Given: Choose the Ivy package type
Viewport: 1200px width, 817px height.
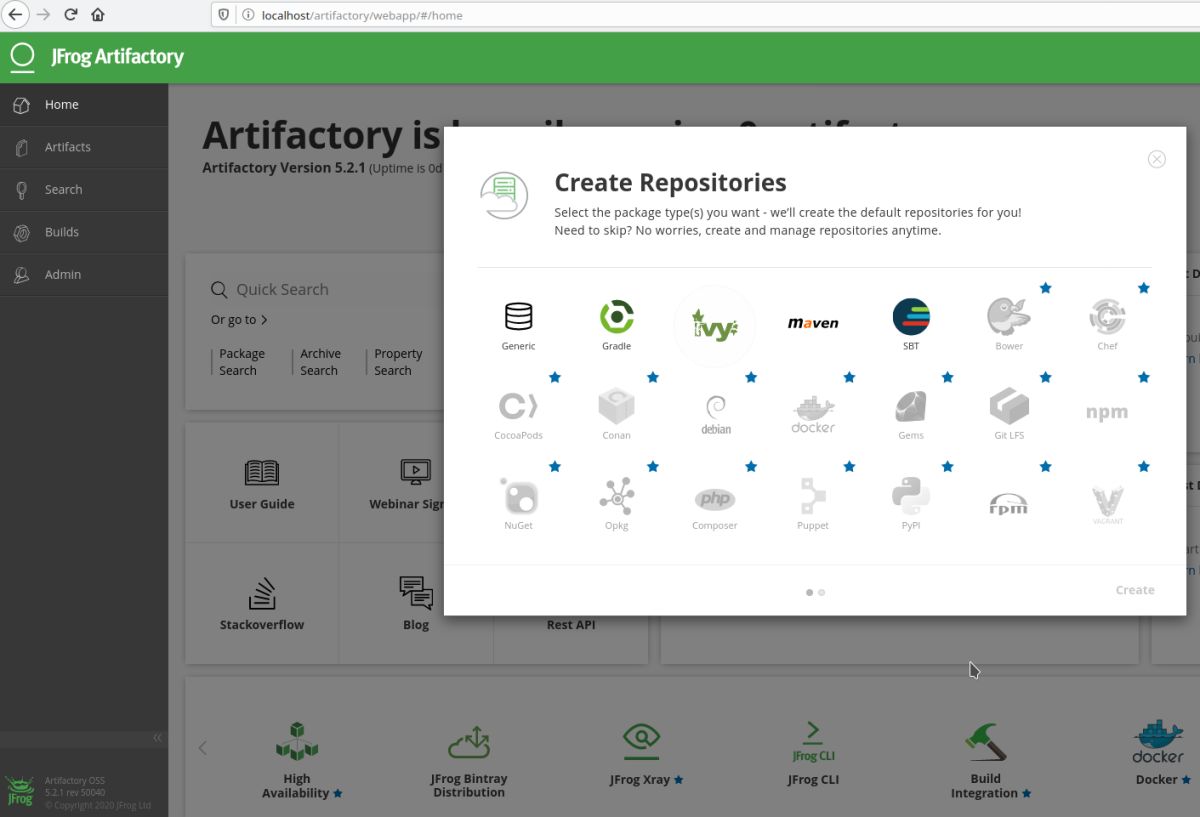Looking at the screenshot, I should point(715,326).
